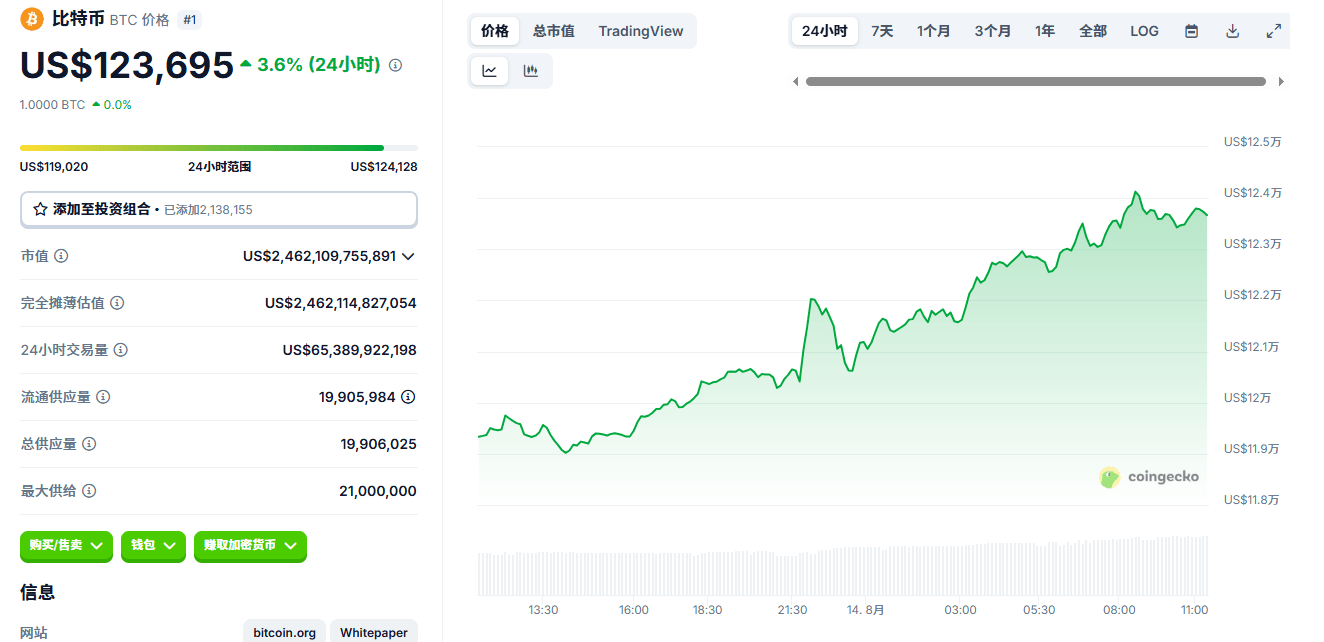Switch to candlestick chart view icon

(x=531, y=71)
